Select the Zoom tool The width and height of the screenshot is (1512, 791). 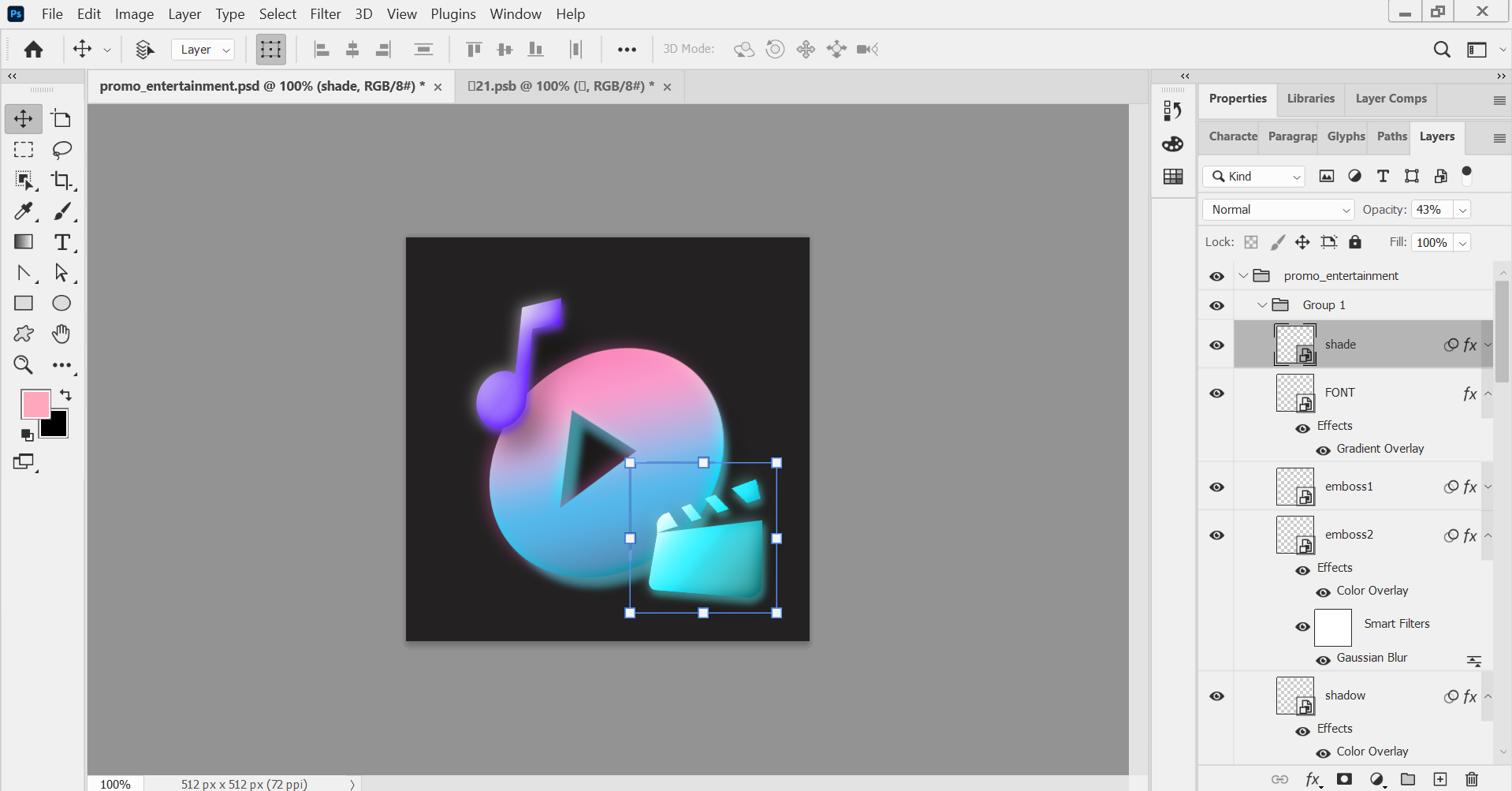[x=24, y=364]
